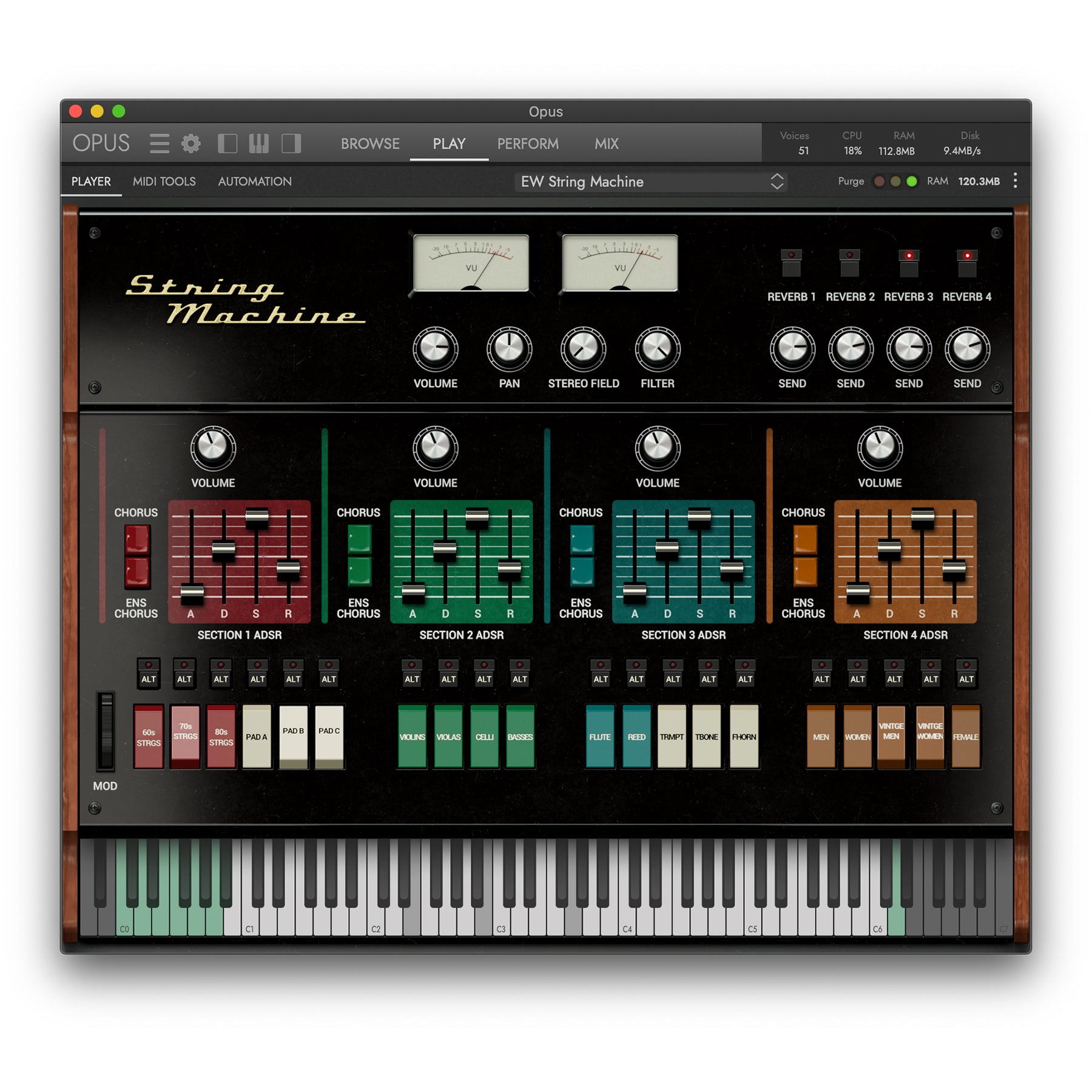This screenshot has height=1092, width=1092.
Task: Switch to the BROWSE tab
Action: [x=370, y=144]
